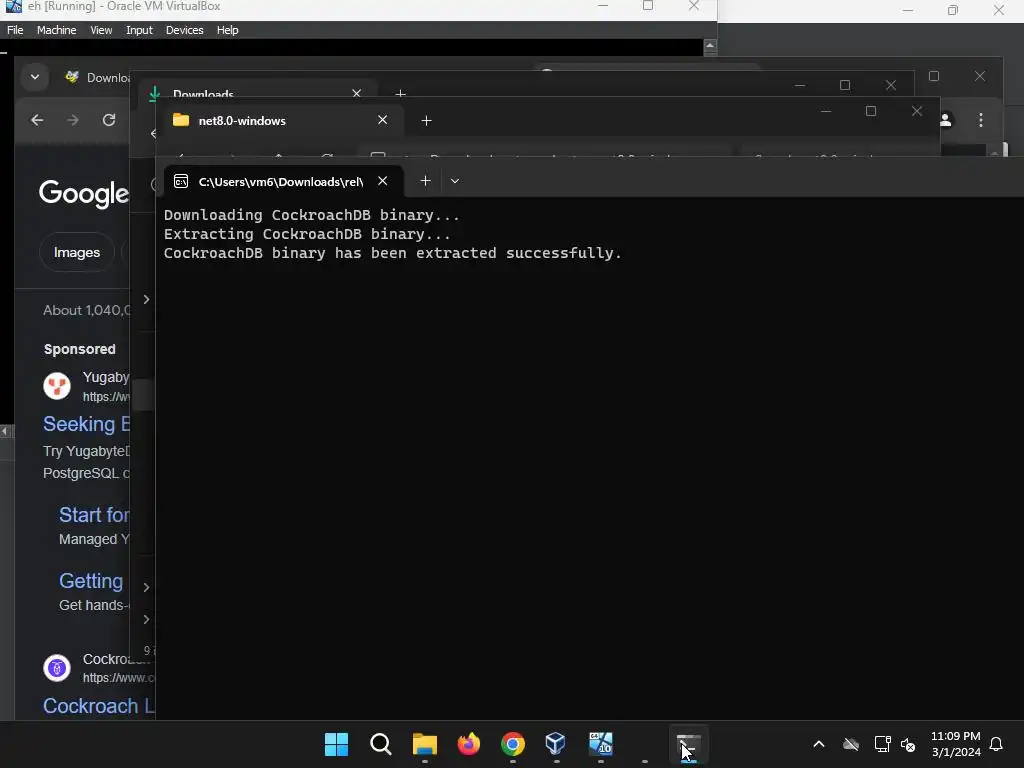Viewport: 1024px width, 768px height.
Task: Open Google Chrome from the taskbar
Action: point(513,744)
